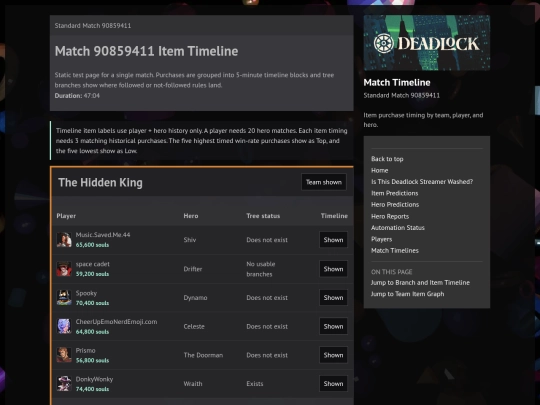Click hero name Celeste
Viewport: 540px width, 405px height.
point(194,326)
